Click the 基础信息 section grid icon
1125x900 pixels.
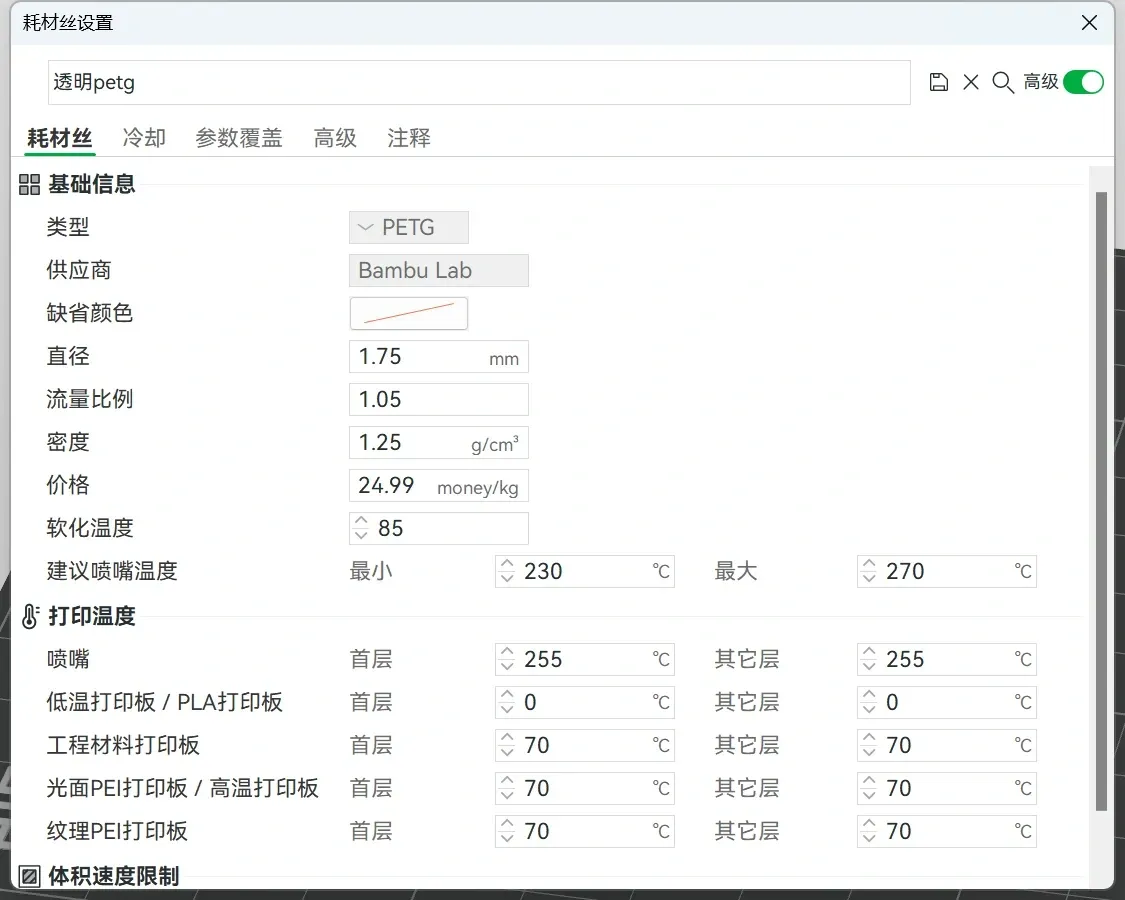point(29,184)
